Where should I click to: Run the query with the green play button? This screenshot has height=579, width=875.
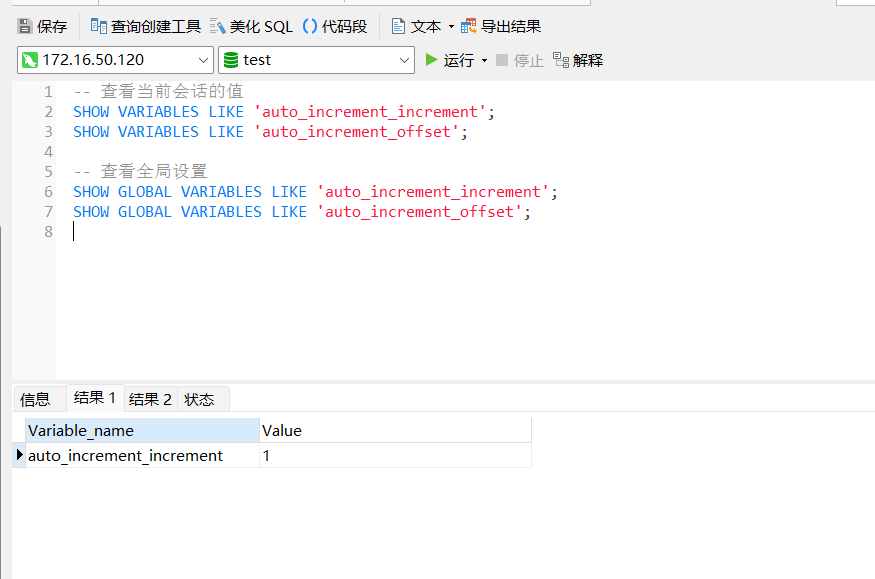pos(432,60)
